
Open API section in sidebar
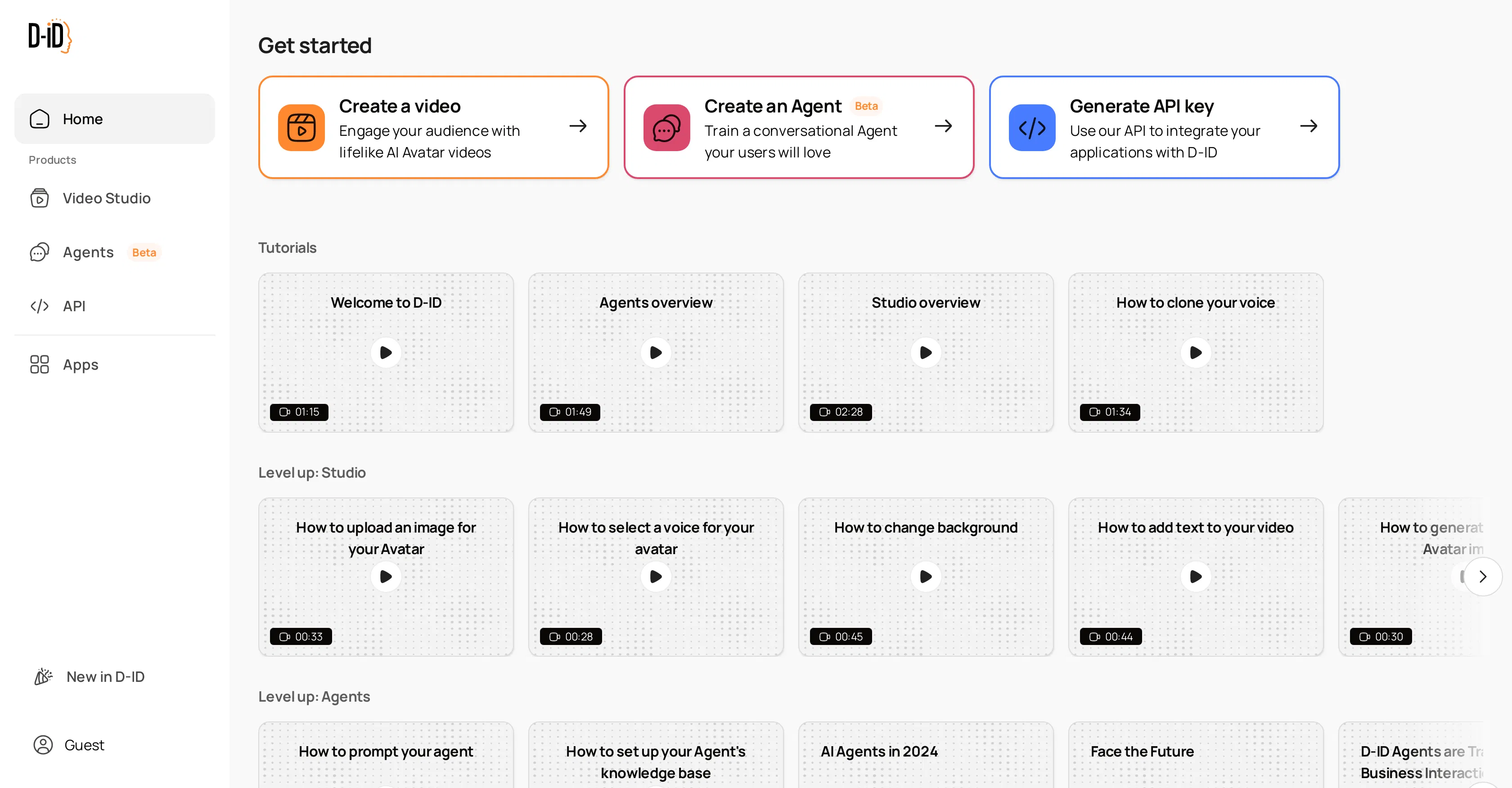pyautogui.click(x=74, y=306)
